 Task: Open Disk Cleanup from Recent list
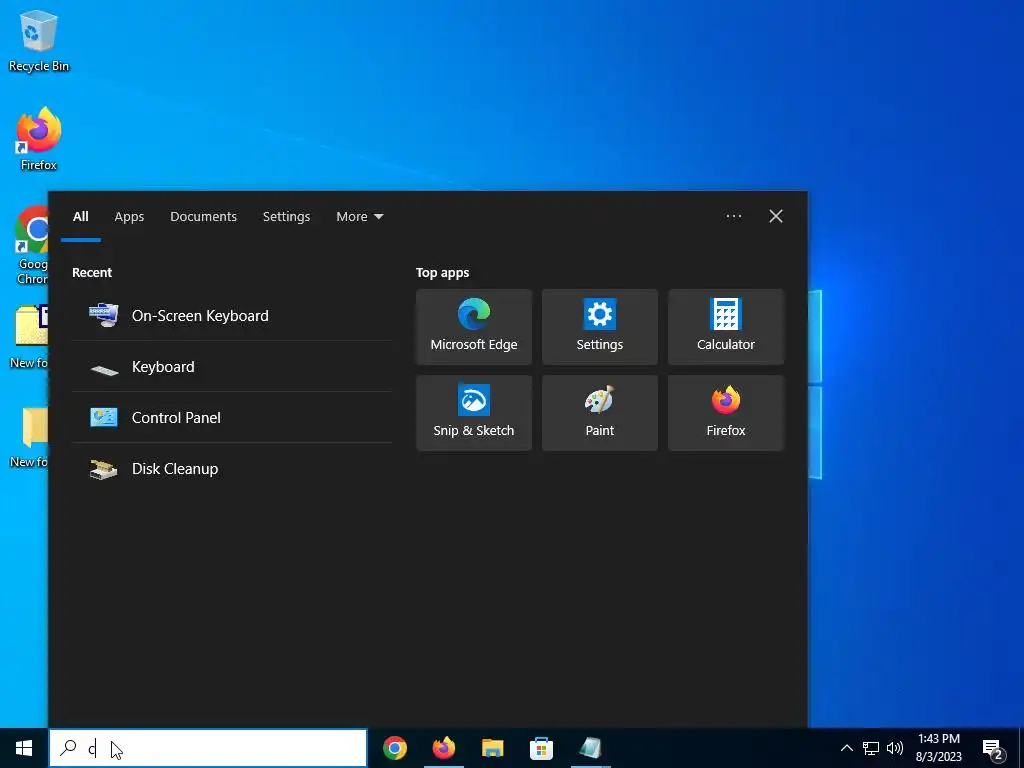click(232, 468)
